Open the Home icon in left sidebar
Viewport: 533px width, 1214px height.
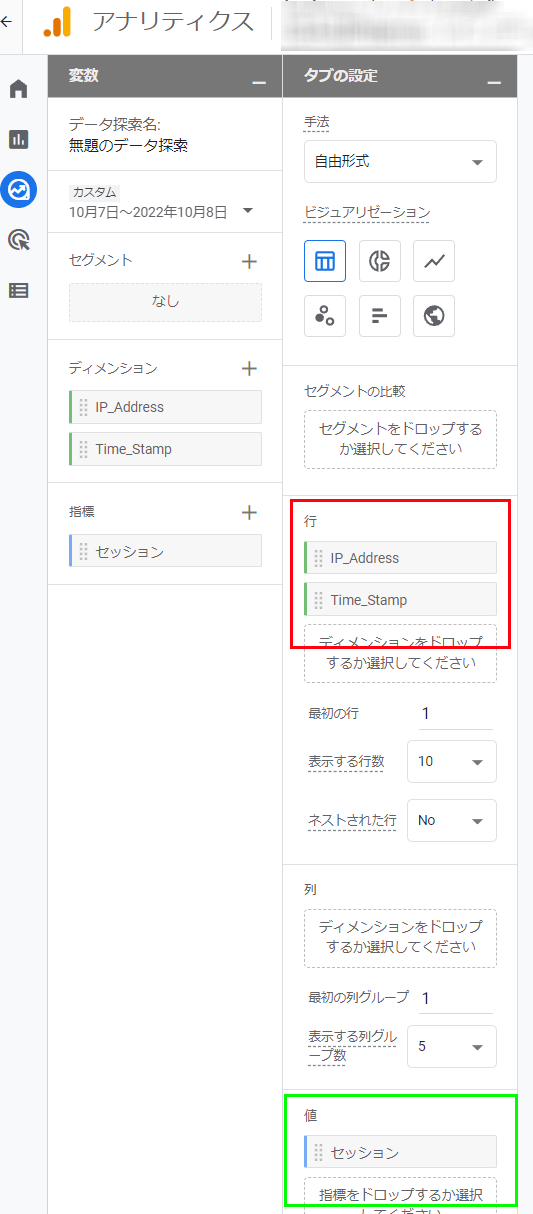[18, 90]
